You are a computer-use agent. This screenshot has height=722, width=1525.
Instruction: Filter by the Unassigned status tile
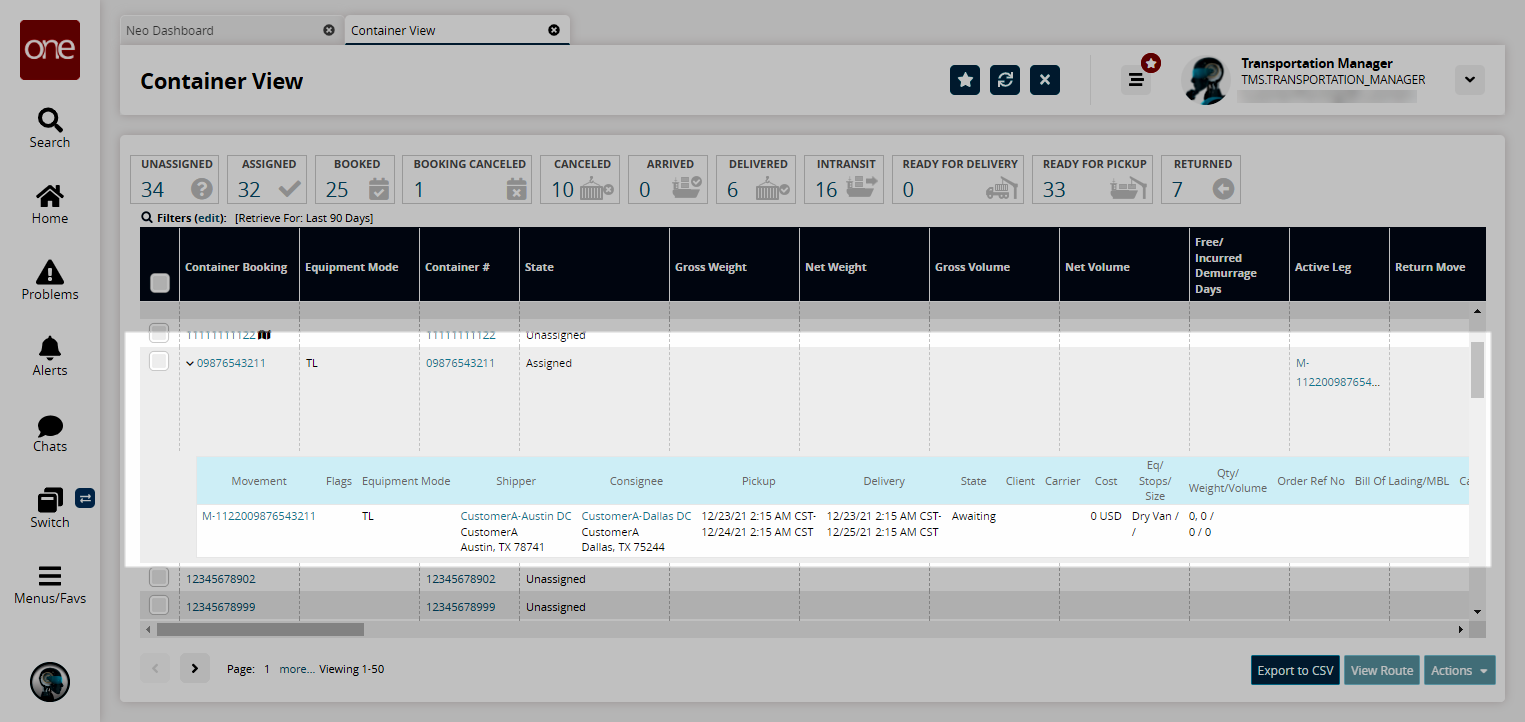pos(176,180)
